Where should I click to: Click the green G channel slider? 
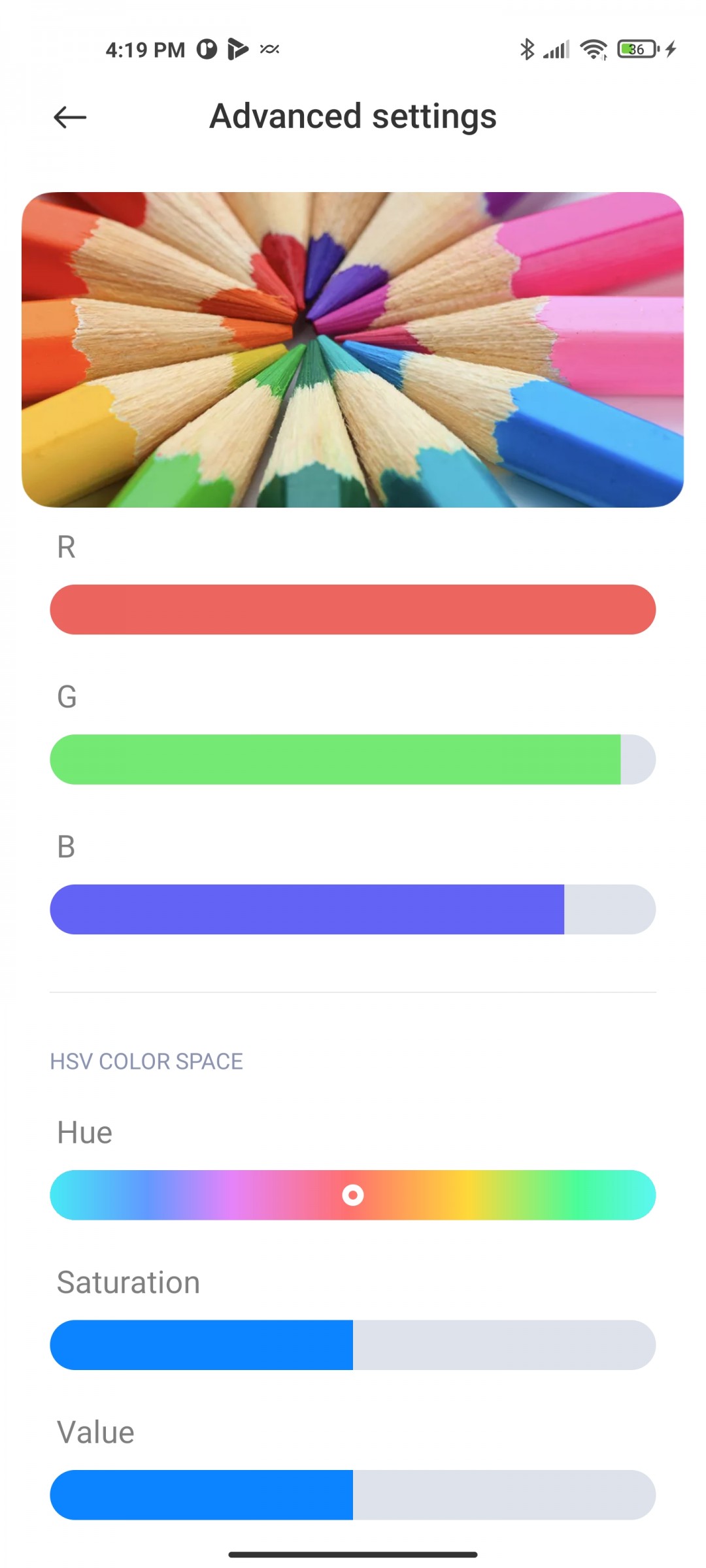tap(335, 759)
